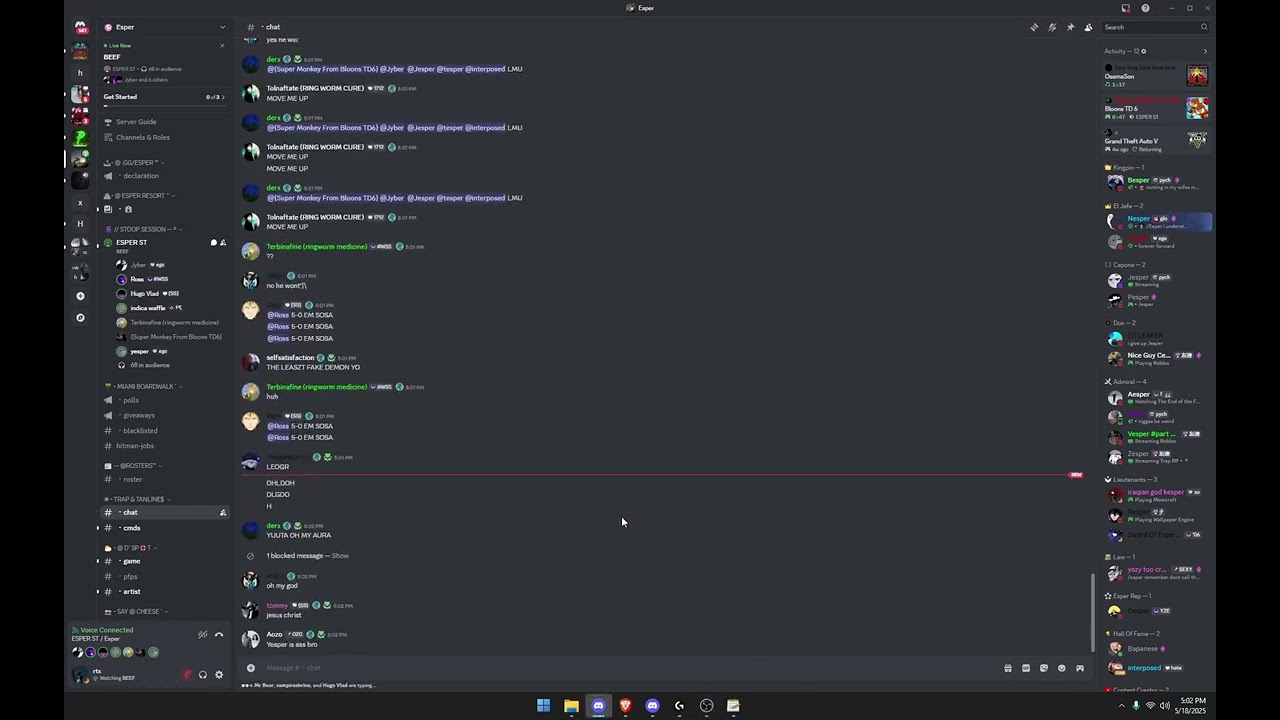The height and width of the screenshot is (720, 1280).
Task: Open the sticker picker
Action: click(1044, 668)
